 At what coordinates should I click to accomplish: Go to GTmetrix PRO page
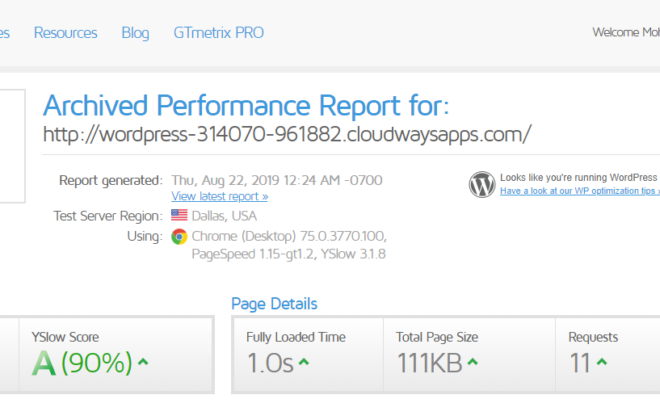pos(219,33)
